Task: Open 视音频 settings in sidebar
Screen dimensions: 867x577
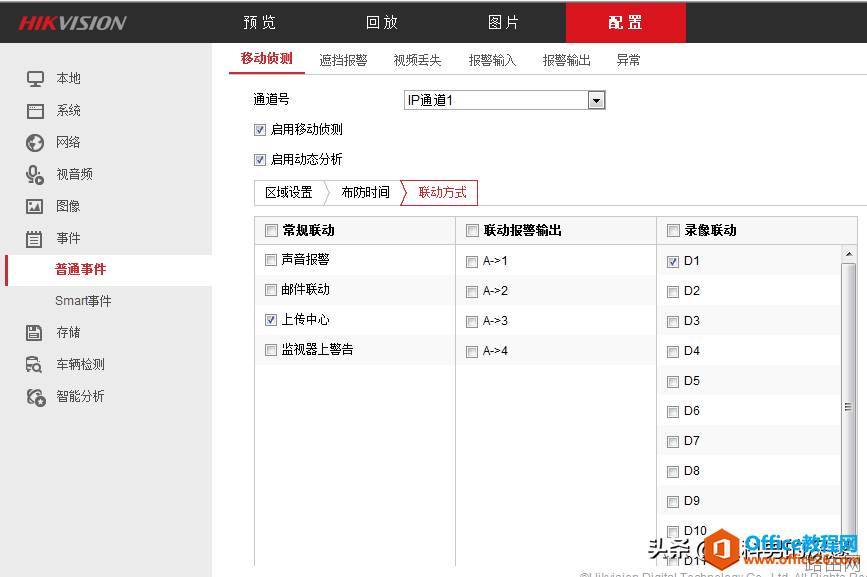Action: click(x=75, y=174)
